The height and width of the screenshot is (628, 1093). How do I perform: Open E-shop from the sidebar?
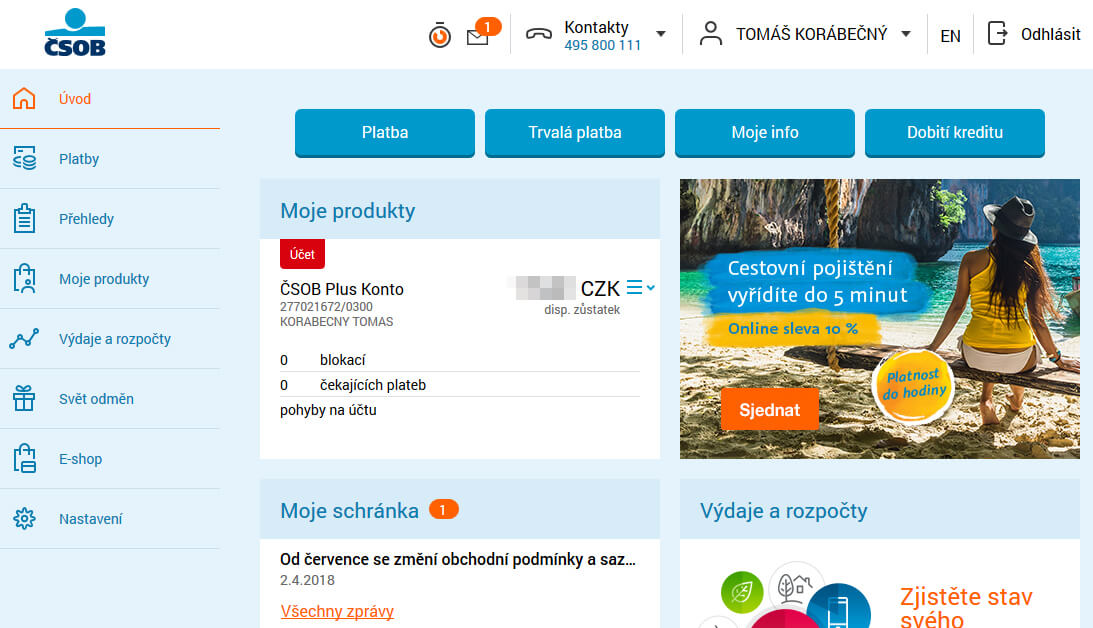(80, 459)
